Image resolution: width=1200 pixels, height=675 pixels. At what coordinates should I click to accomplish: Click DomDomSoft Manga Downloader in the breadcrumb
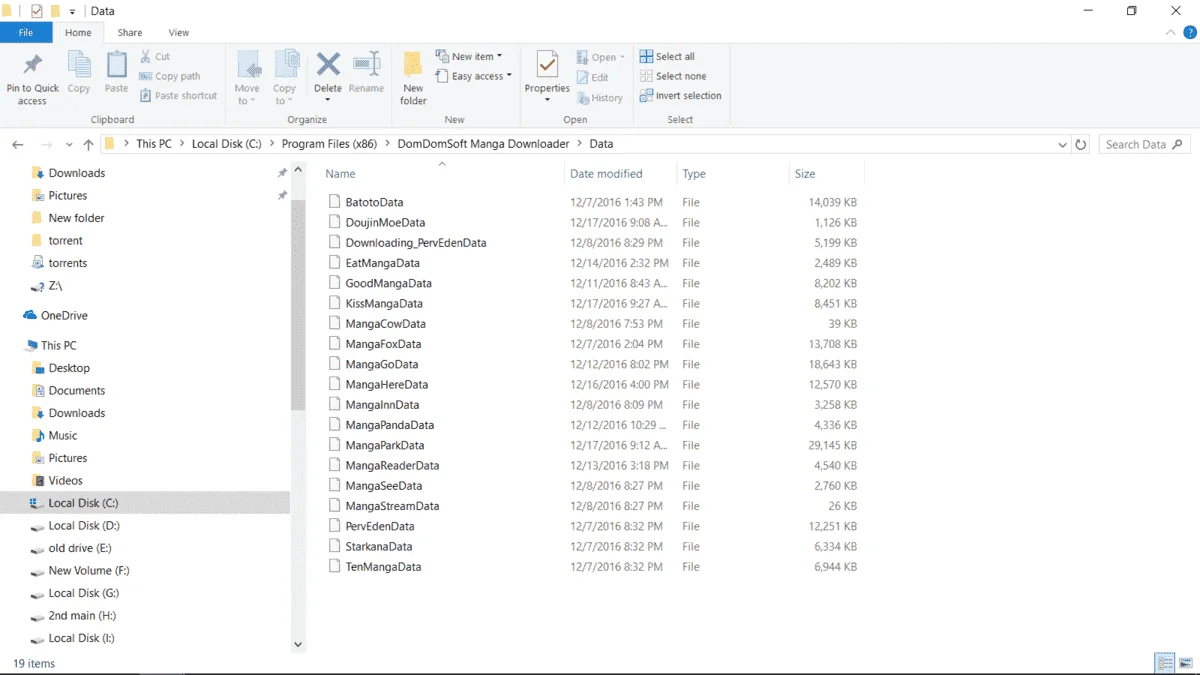483,144
